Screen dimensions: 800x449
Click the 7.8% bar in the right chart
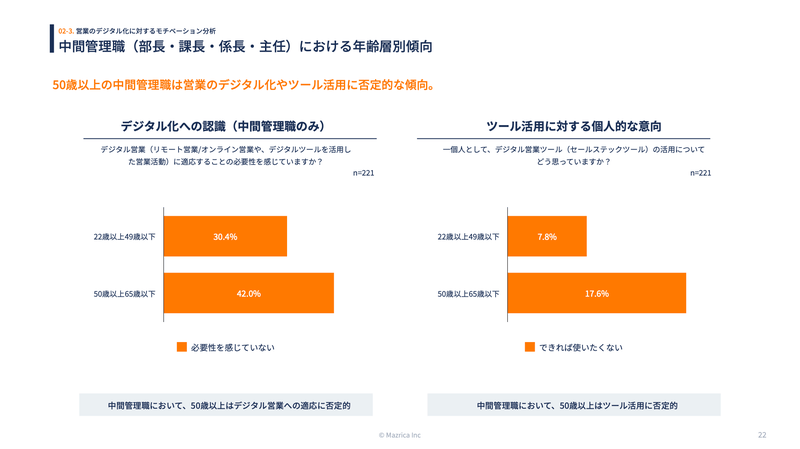click(547, 237)
